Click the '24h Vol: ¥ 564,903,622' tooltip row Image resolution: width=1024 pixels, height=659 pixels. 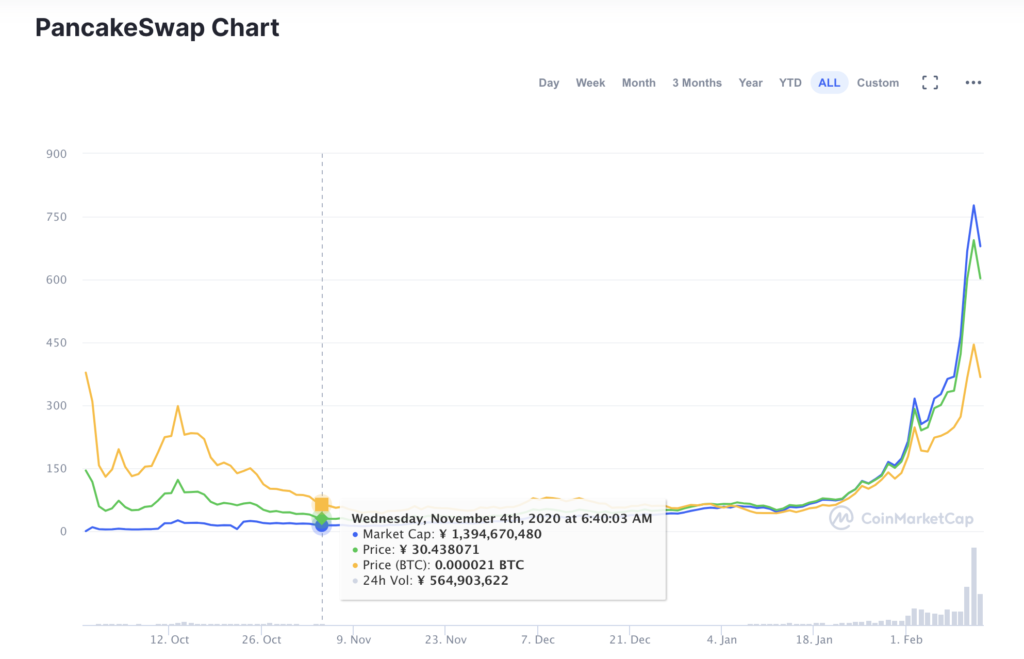click(x=430, y=581)
